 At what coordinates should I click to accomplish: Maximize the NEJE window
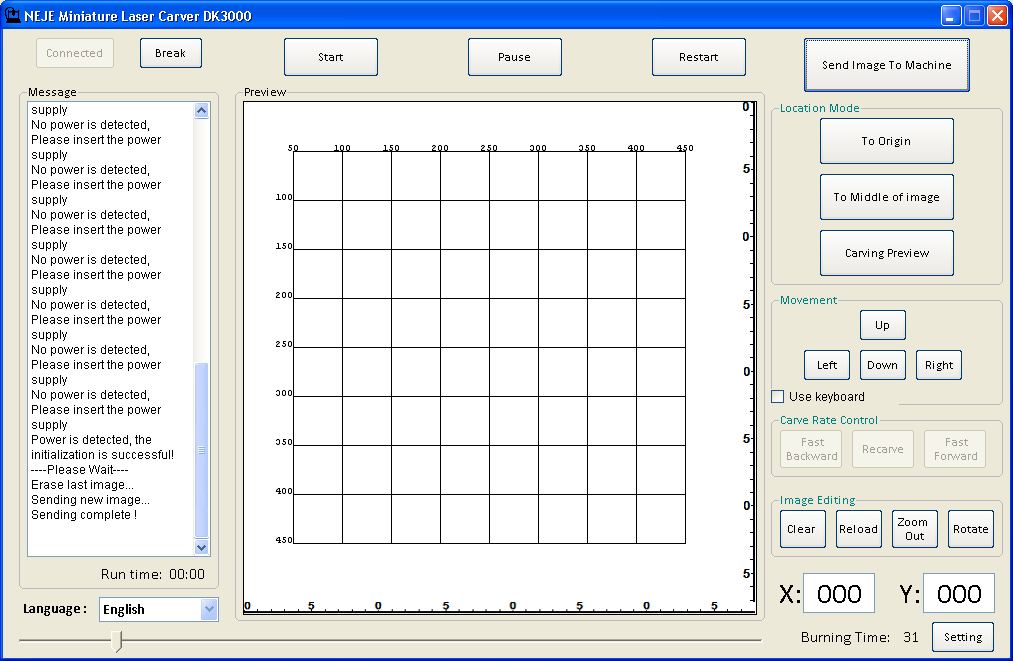pyautogui.click(x=974, y=16)
